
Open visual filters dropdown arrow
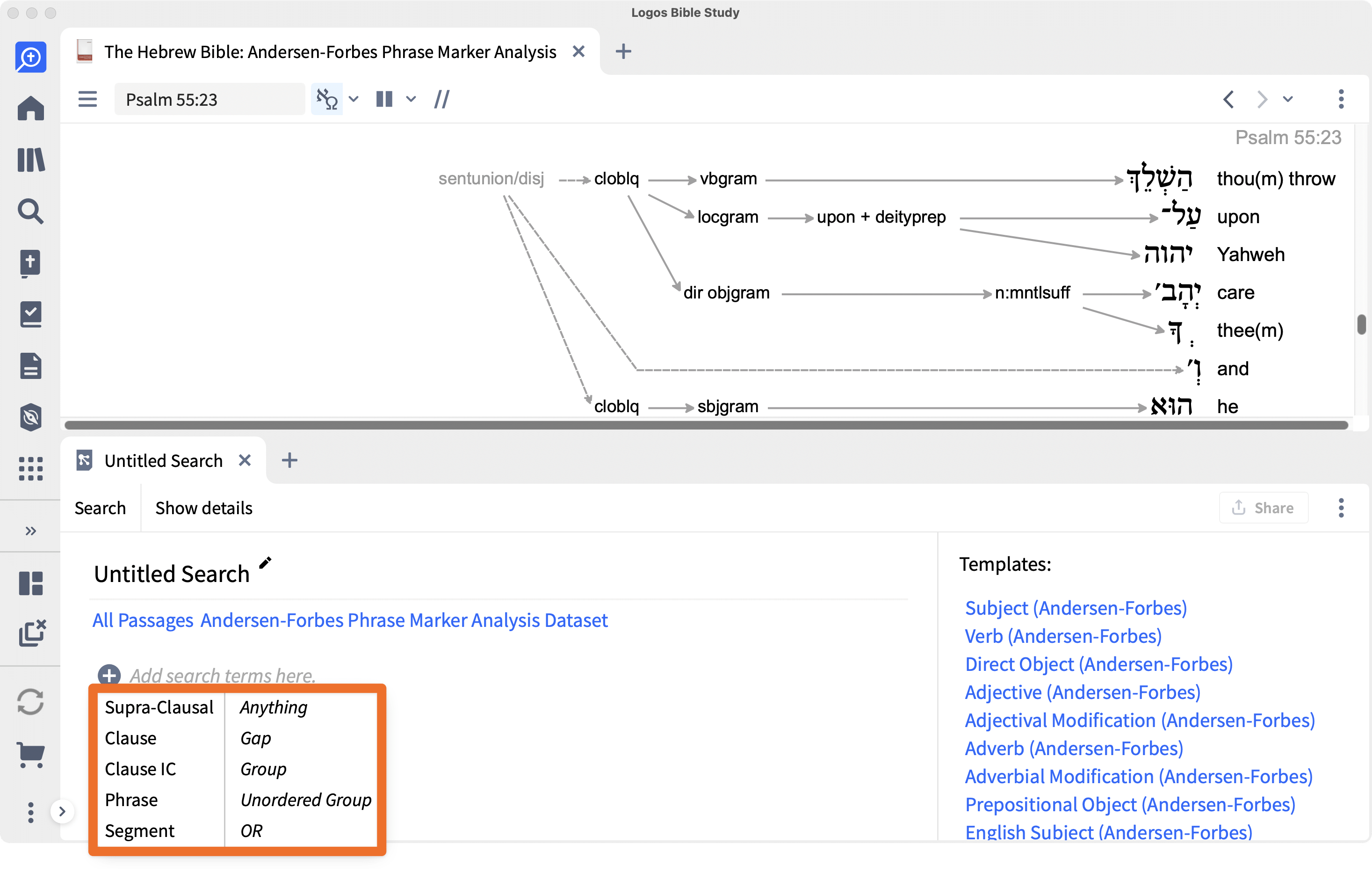click(x=353, y=99)
